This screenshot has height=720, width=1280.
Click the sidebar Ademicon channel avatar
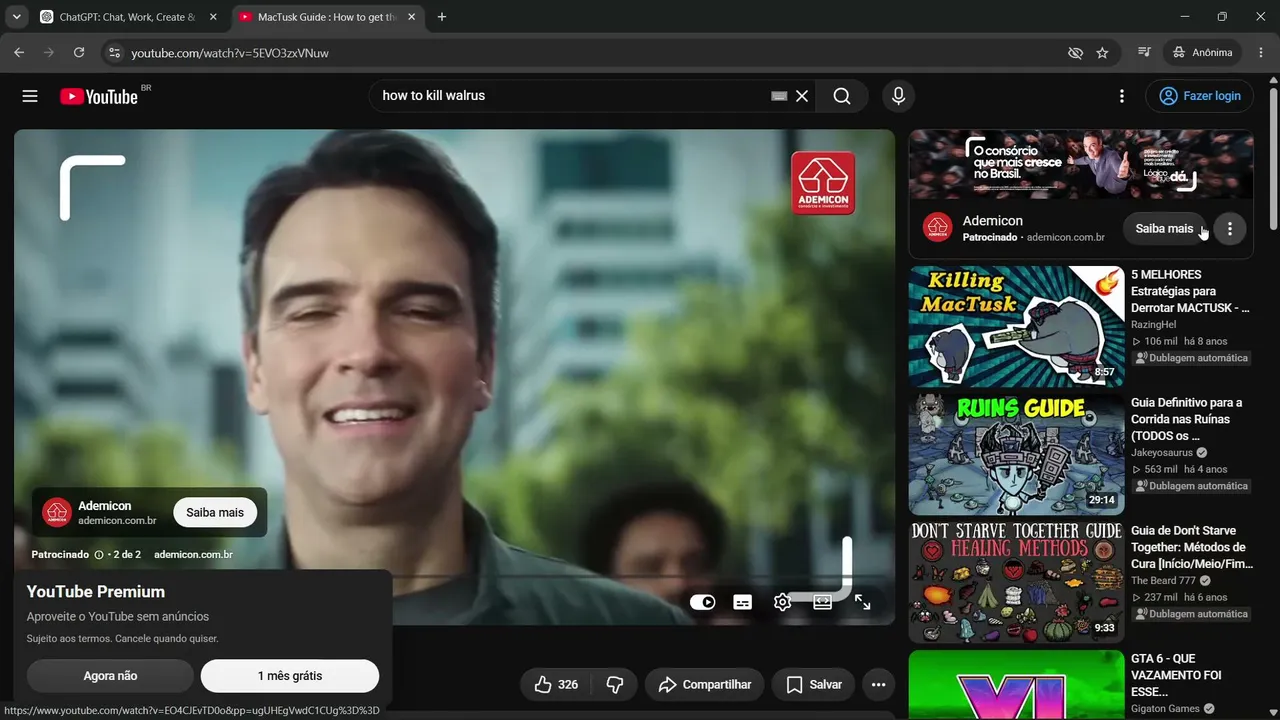point(937,228)
